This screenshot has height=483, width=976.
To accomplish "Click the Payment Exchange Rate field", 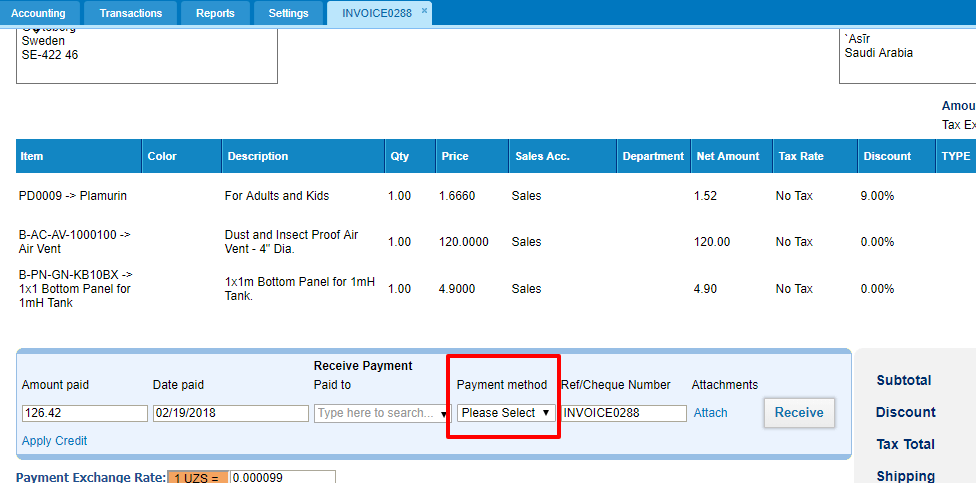I will (x=282, y=477).
